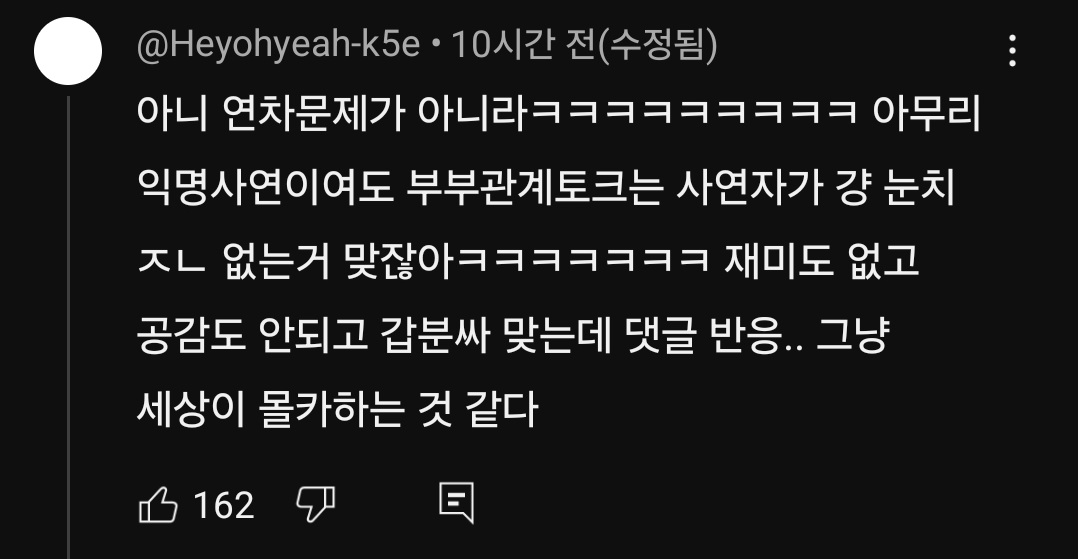Click the ㅋㅋㅋ string on first line
Screen dimensions: 1078x559
click(694, 112)
